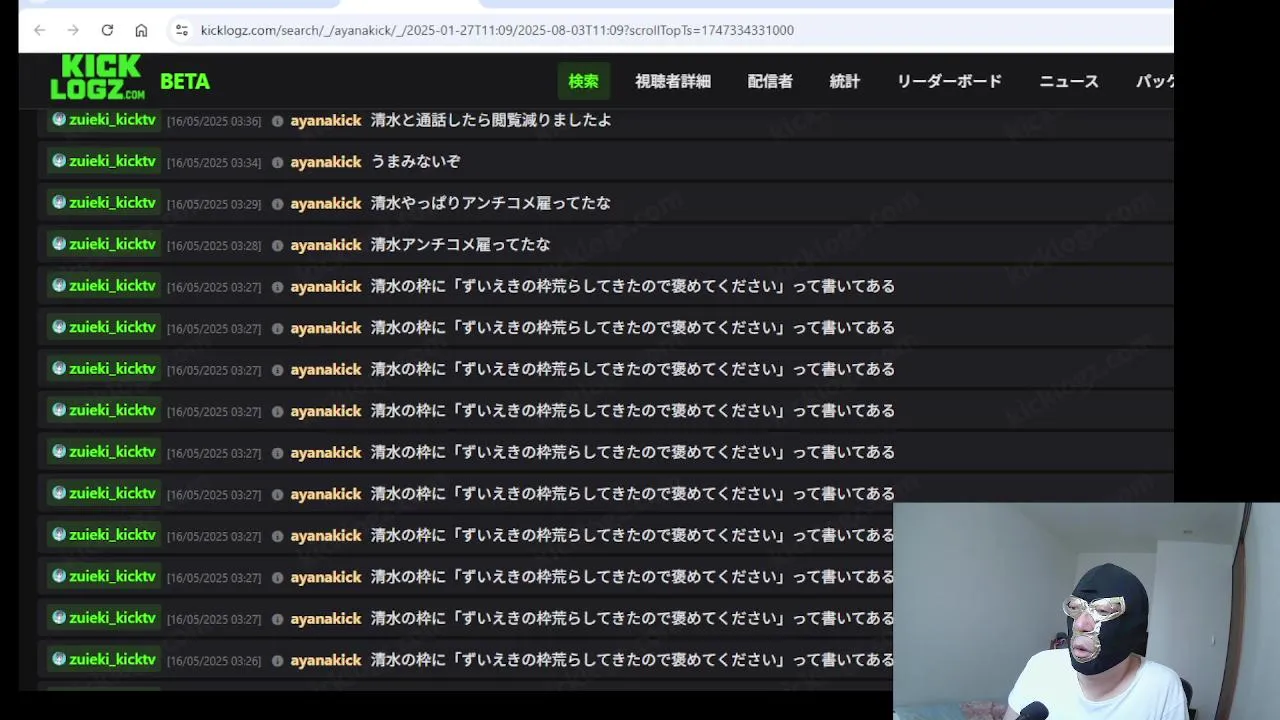Click the timestamp 16/05/2025 03:26
The image size is (1280, 720).
pyautogui.click(x=214, y=661)
